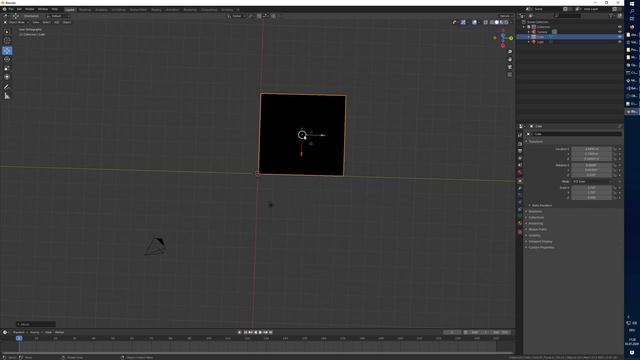
Task: Open the timeline Keying popover
Action: tap(36, 332)
